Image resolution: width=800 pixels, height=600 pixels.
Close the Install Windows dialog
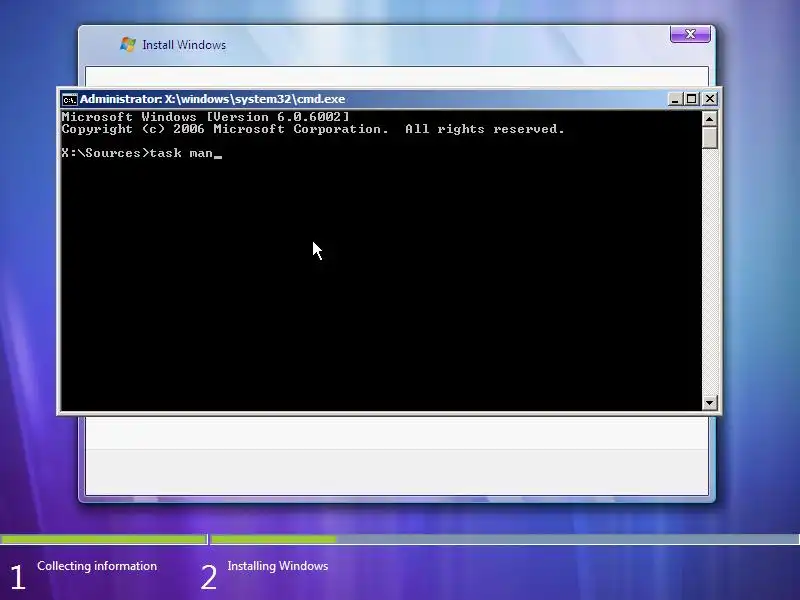[x=690, y=34]
